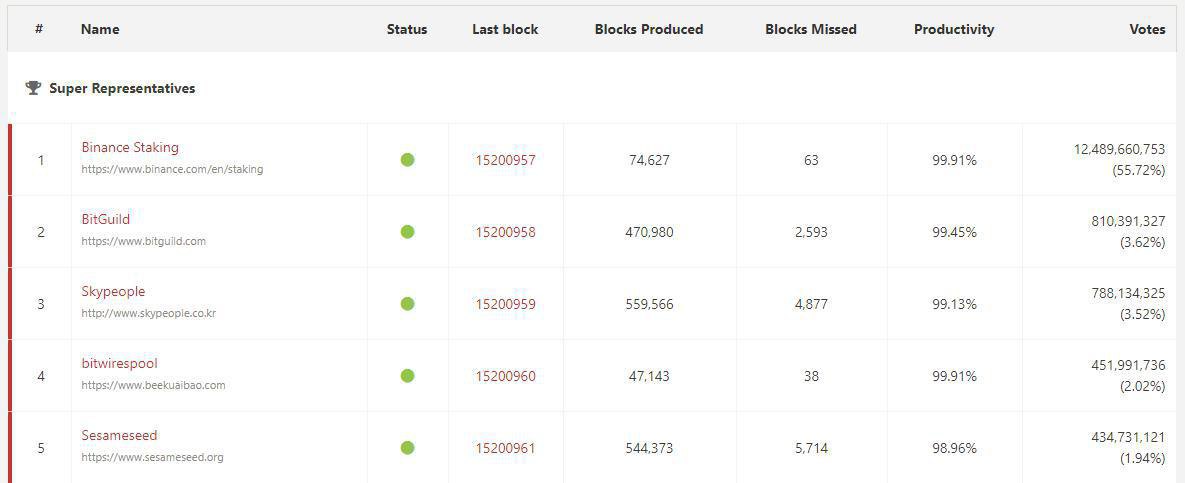This screenshot has height=483, width=1185.
Task: Open last block 15200960
Action: [x=506, y=376]
